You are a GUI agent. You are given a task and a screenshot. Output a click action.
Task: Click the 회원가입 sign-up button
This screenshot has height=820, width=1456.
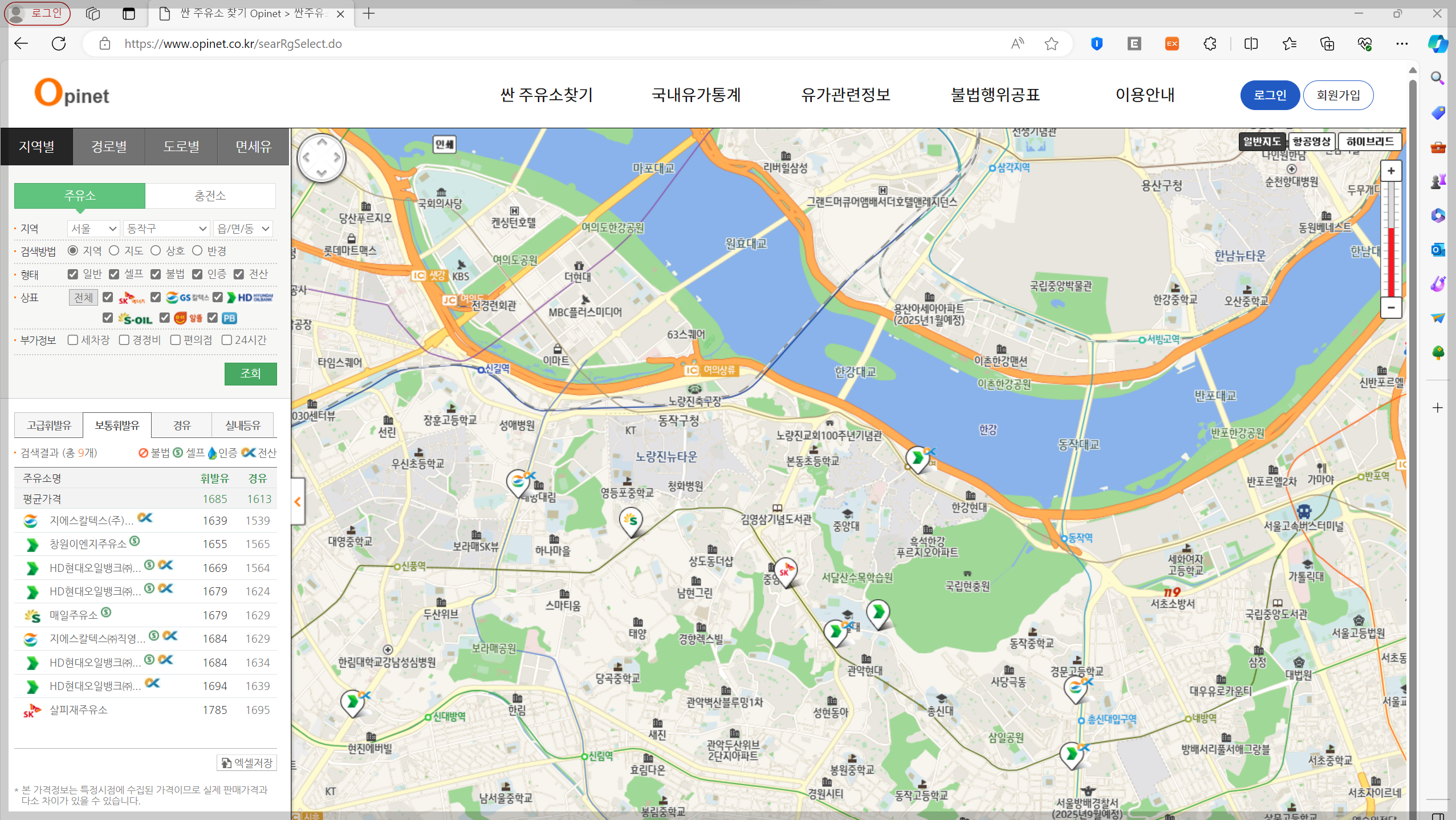1337,95
